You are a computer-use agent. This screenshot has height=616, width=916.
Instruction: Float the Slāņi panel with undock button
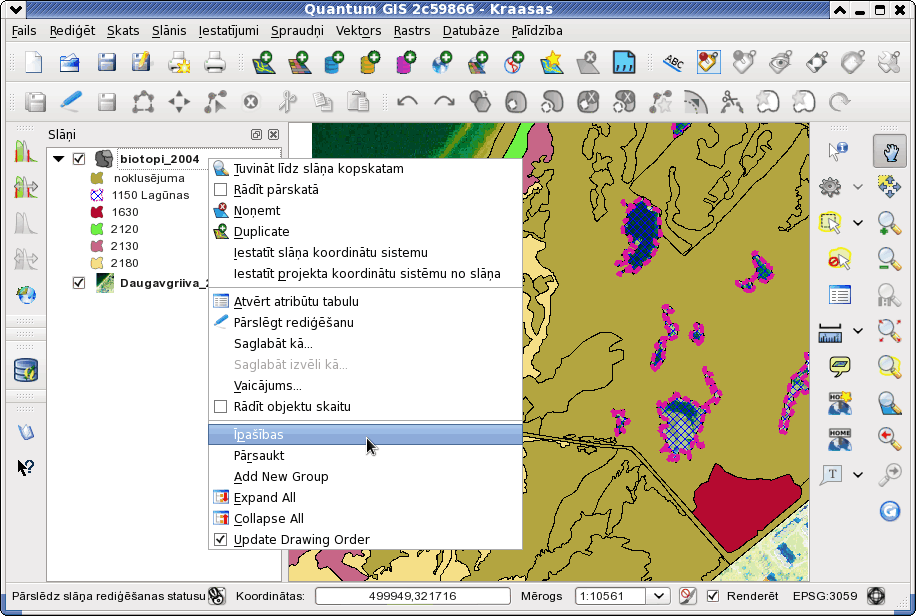[x=256, y=134]
